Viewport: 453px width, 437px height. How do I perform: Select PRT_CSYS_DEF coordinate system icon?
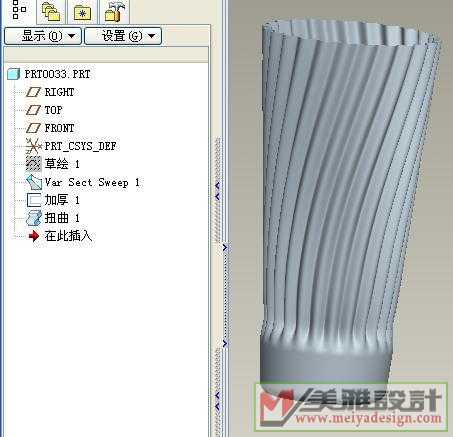point(33,146)
